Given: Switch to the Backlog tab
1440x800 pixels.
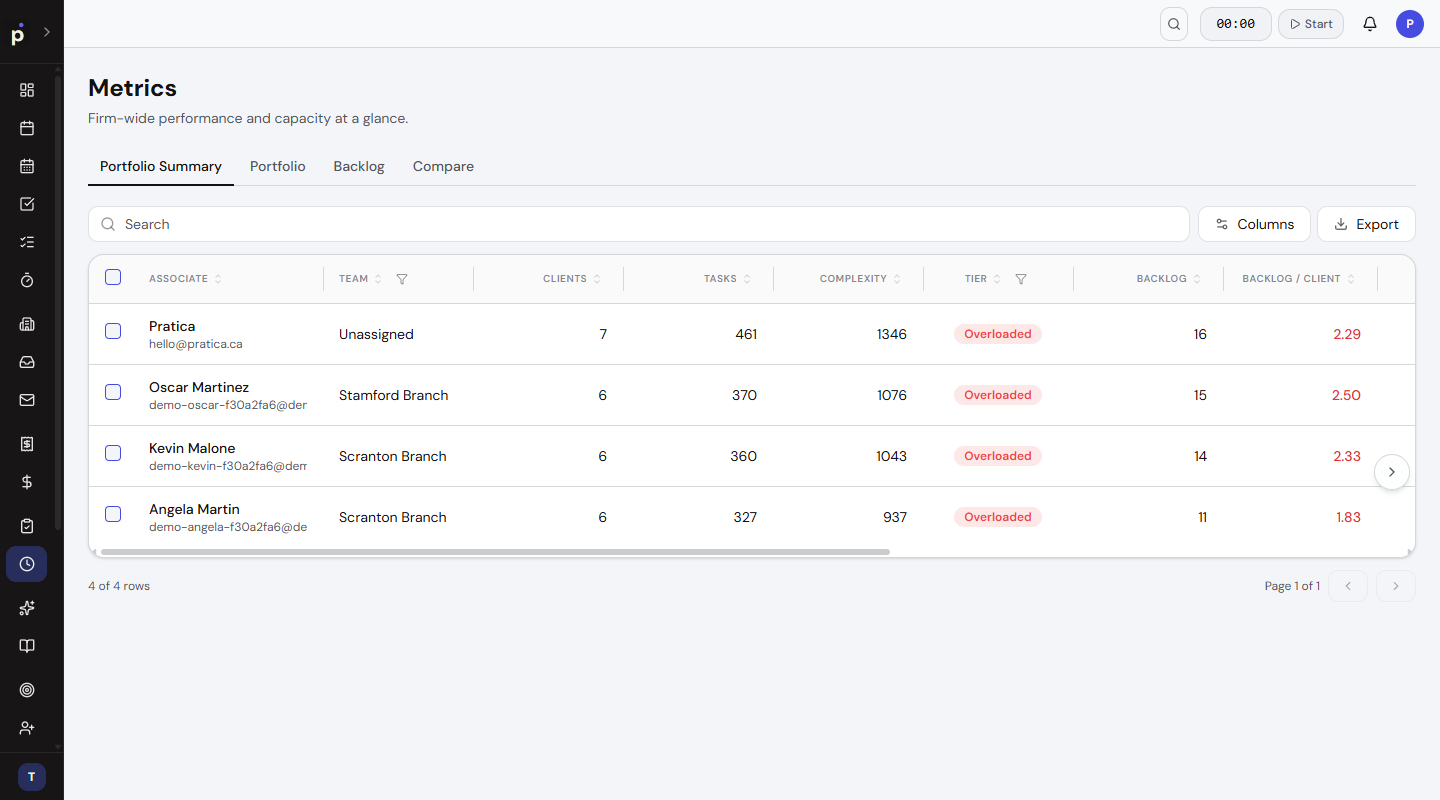Looking at the screenshot, I should pyautogui.click(x=359, y=166).
